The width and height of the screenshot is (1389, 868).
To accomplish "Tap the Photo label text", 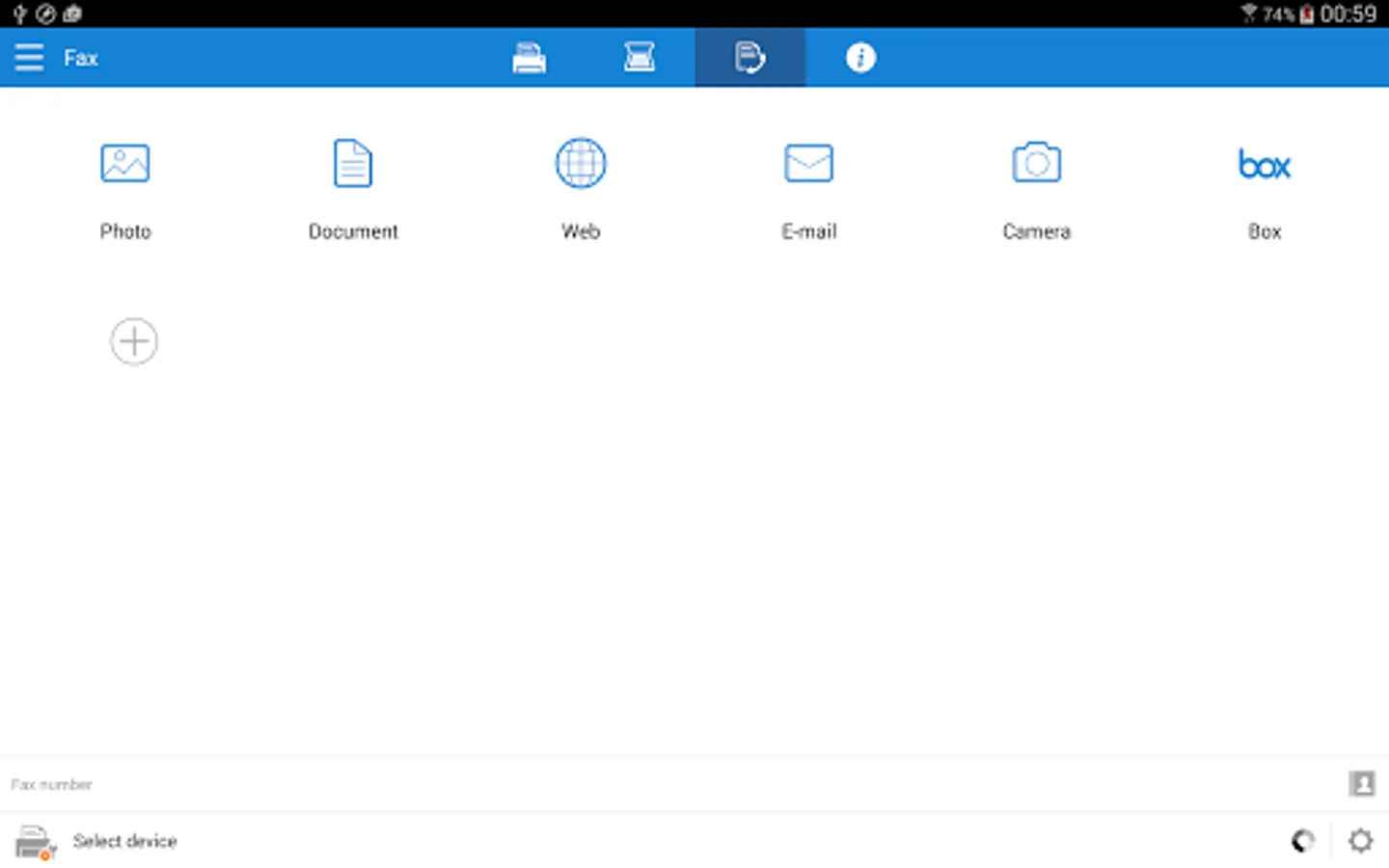I will pos(125,231).
